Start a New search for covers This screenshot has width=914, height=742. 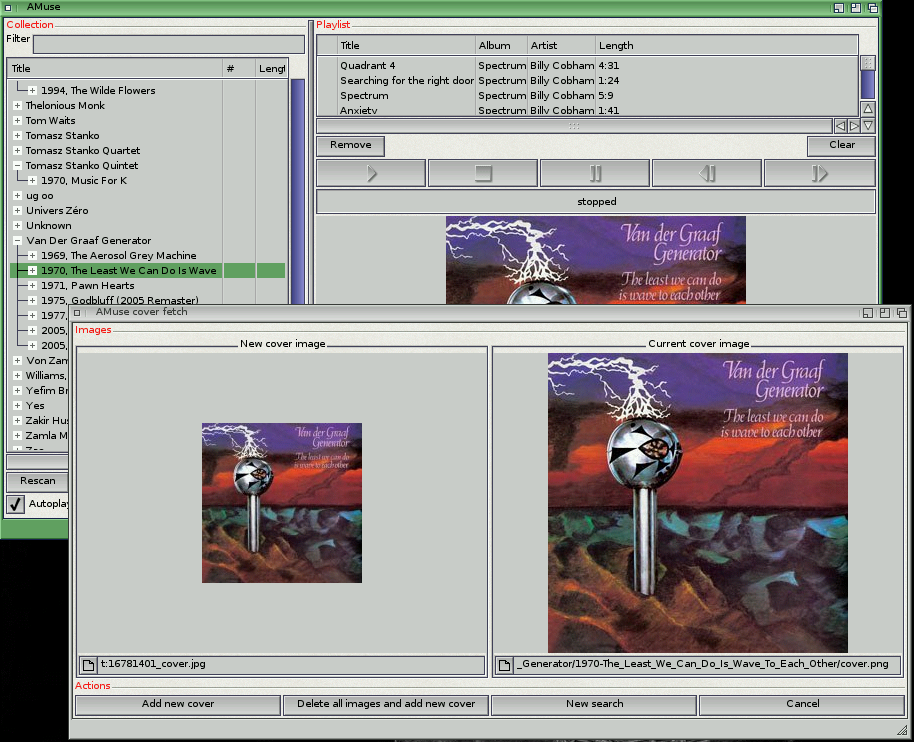coord(594,704)
